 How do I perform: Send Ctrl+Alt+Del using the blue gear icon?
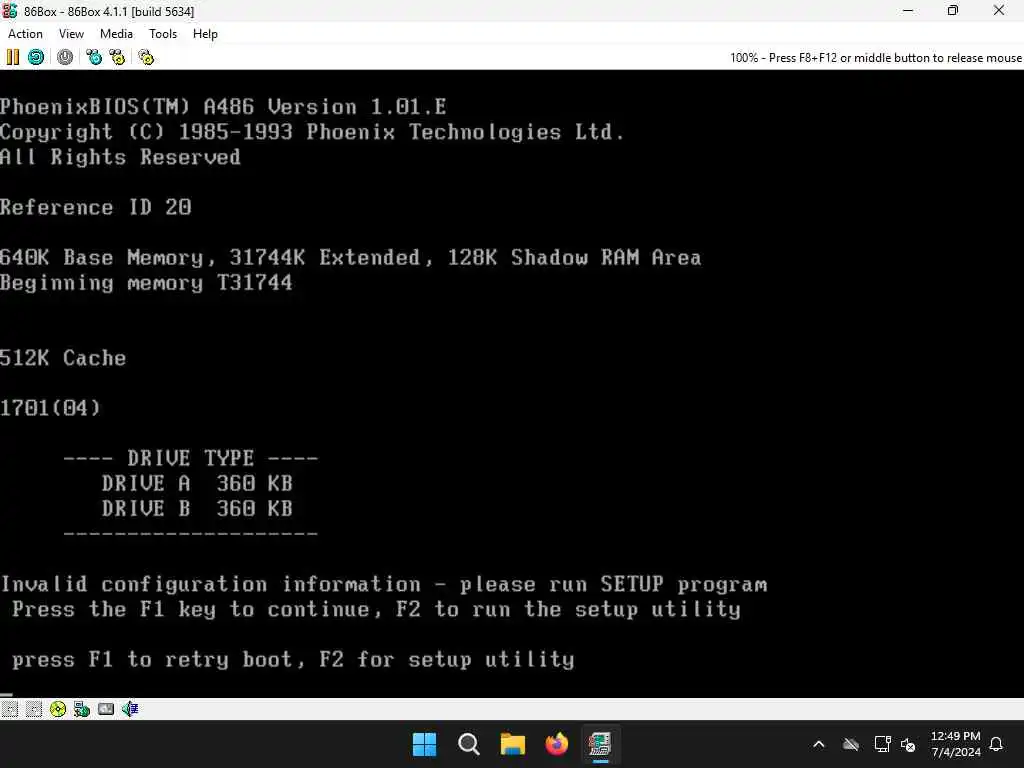pos(94,57)
